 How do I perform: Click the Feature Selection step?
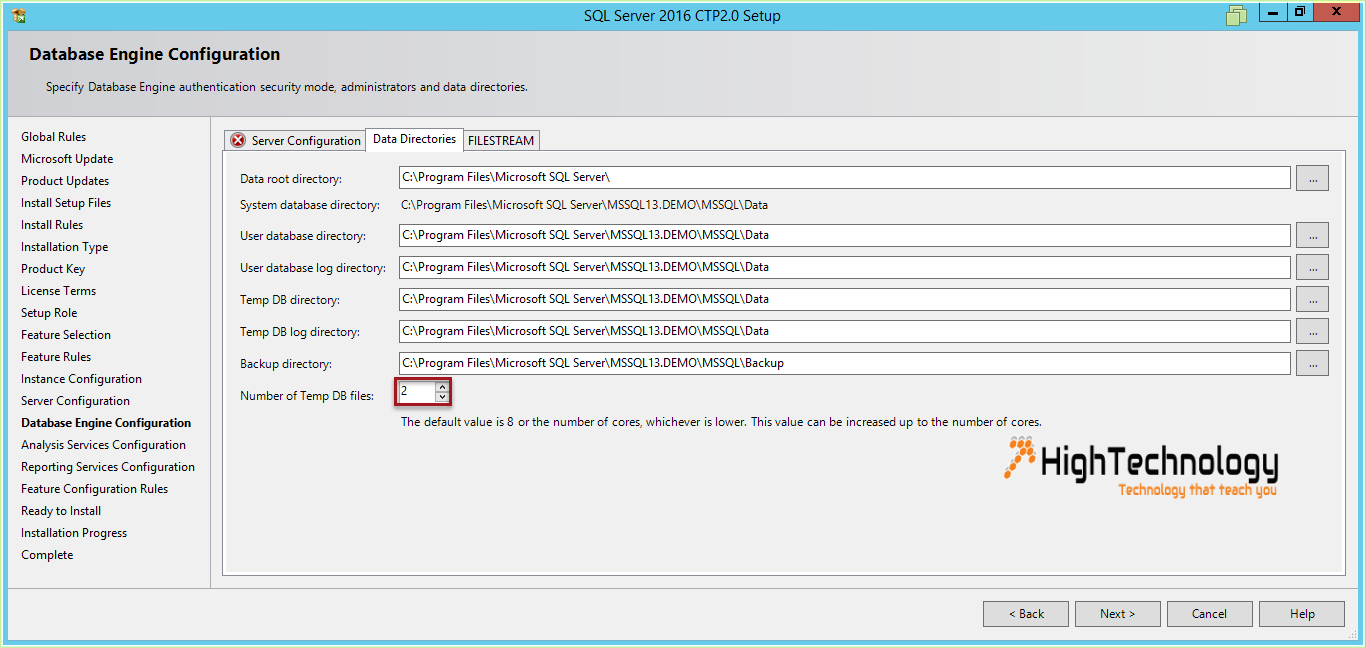pyautogui.click(x=66, y=335)
